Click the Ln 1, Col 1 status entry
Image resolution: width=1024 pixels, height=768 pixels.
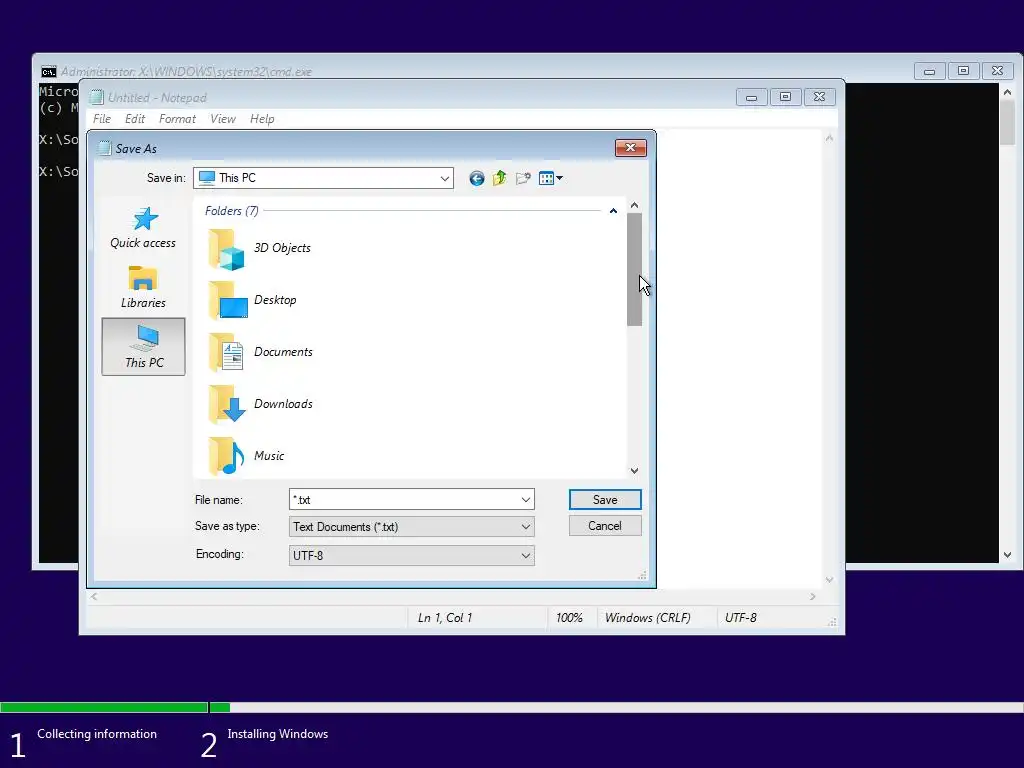(445, 618)
